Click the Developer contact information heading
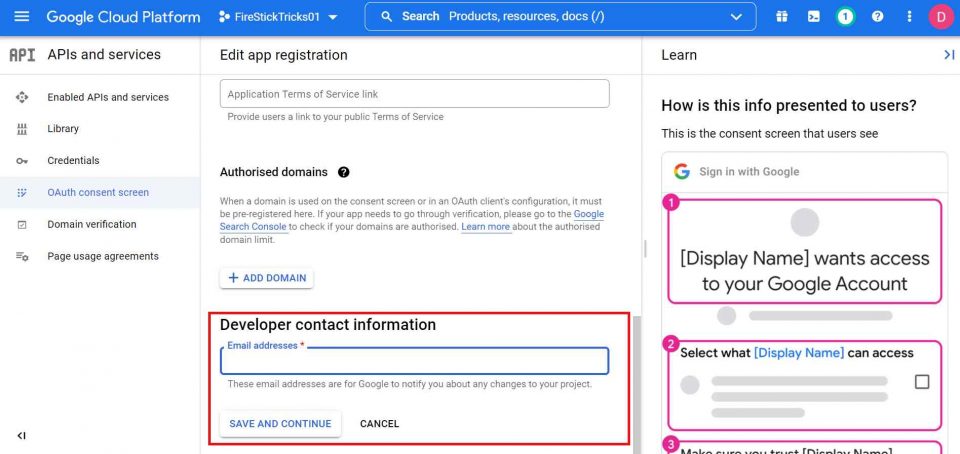 coord(328,325)
